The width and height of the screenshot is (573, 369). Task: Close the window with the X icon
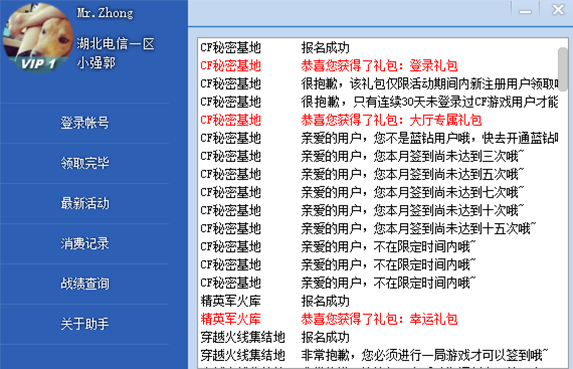click(558, 9)
